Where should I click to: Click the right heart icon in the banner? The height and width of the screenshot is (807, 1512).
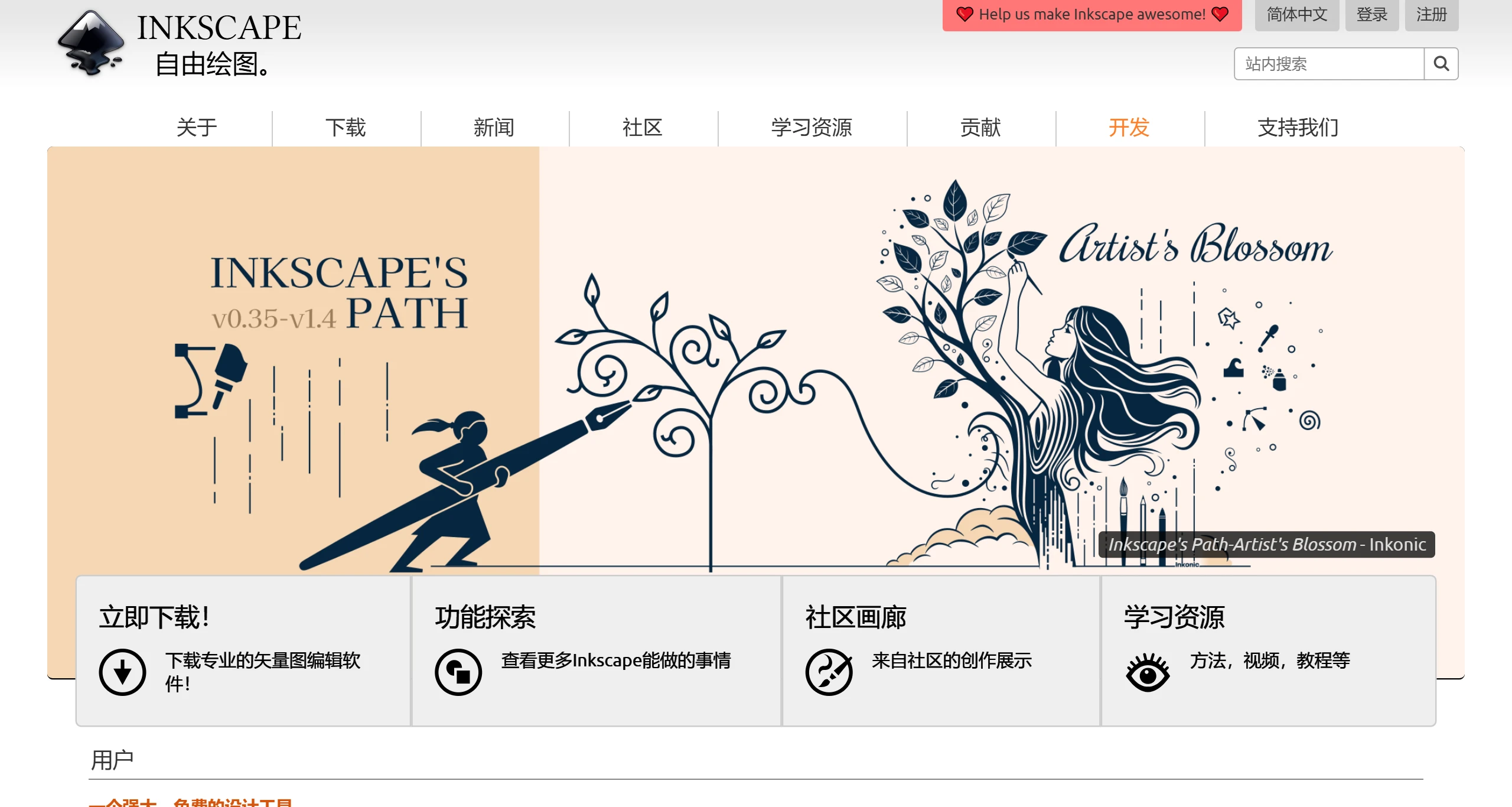pyautogui.click(x=1219, y=14)
